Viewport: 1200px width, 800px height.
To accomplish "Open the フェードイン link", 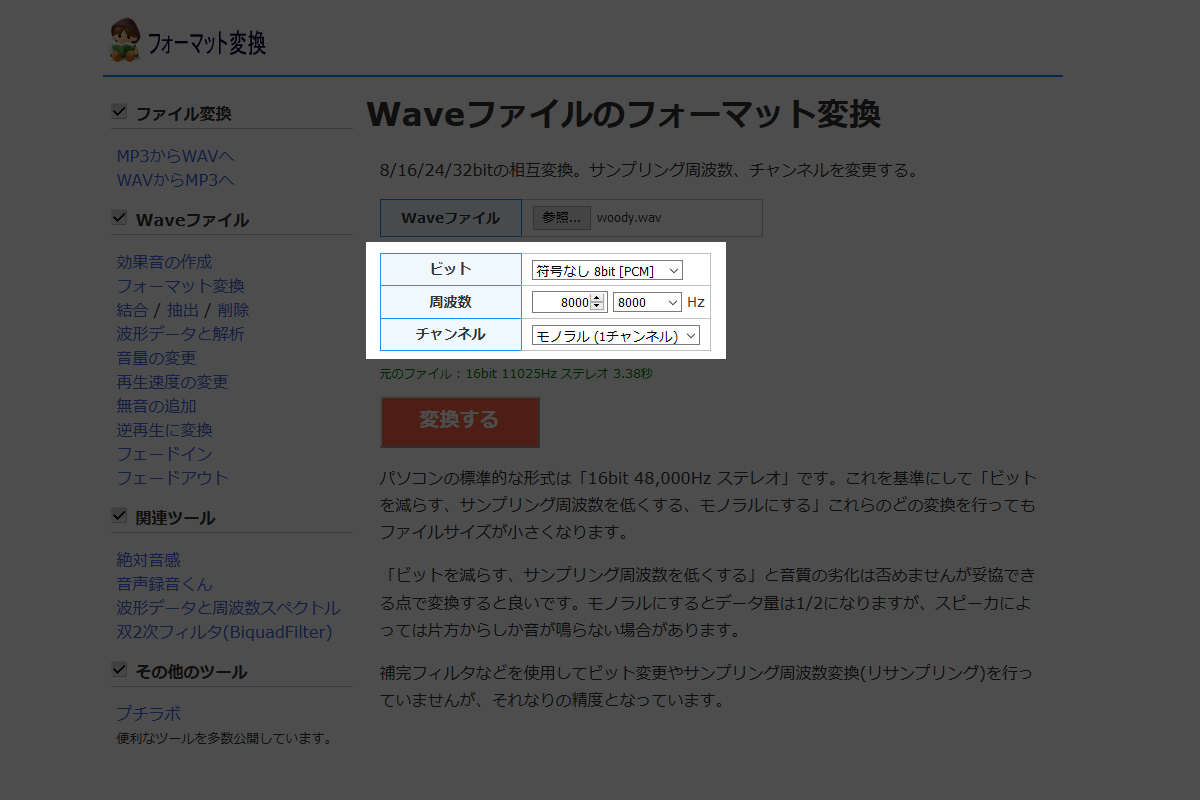I will (x=164, y=454).
